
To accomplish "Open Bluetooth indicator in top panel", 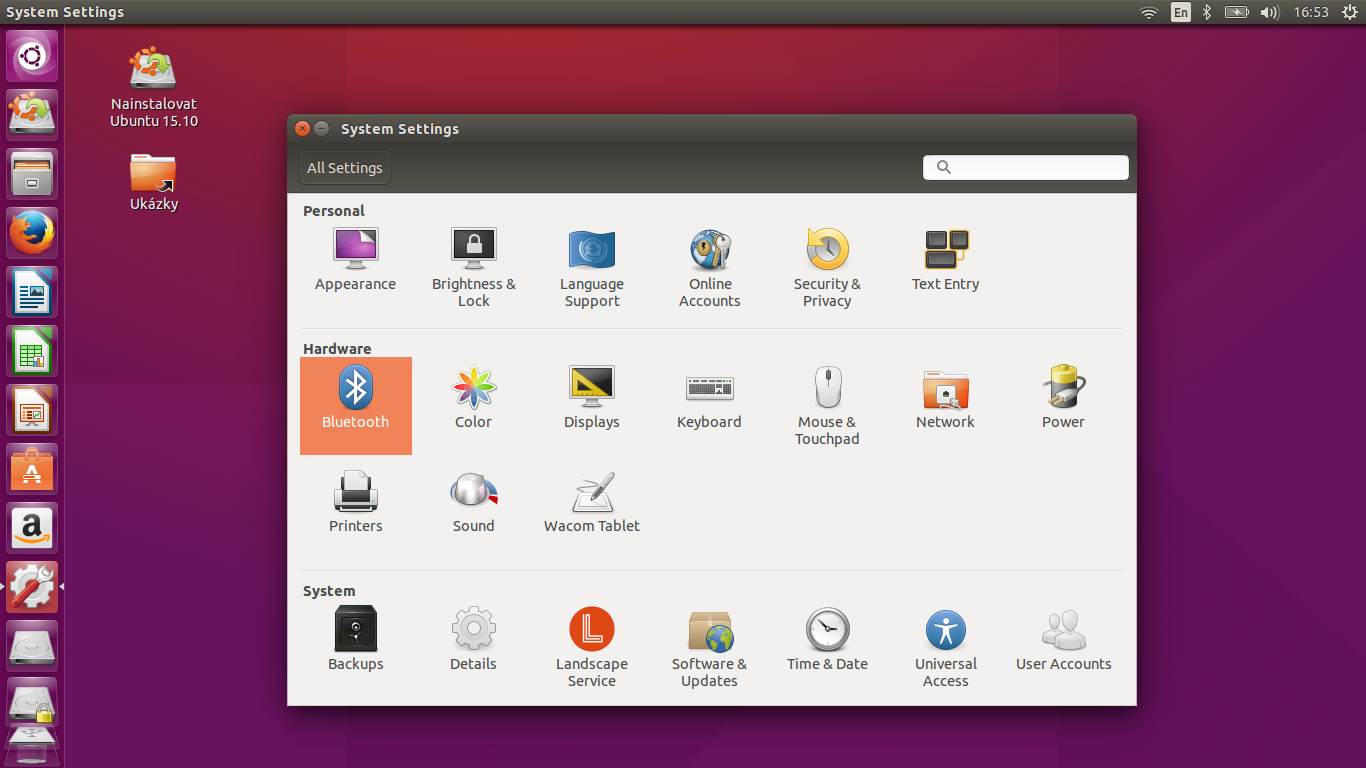I will click(x=1207, y=12).
